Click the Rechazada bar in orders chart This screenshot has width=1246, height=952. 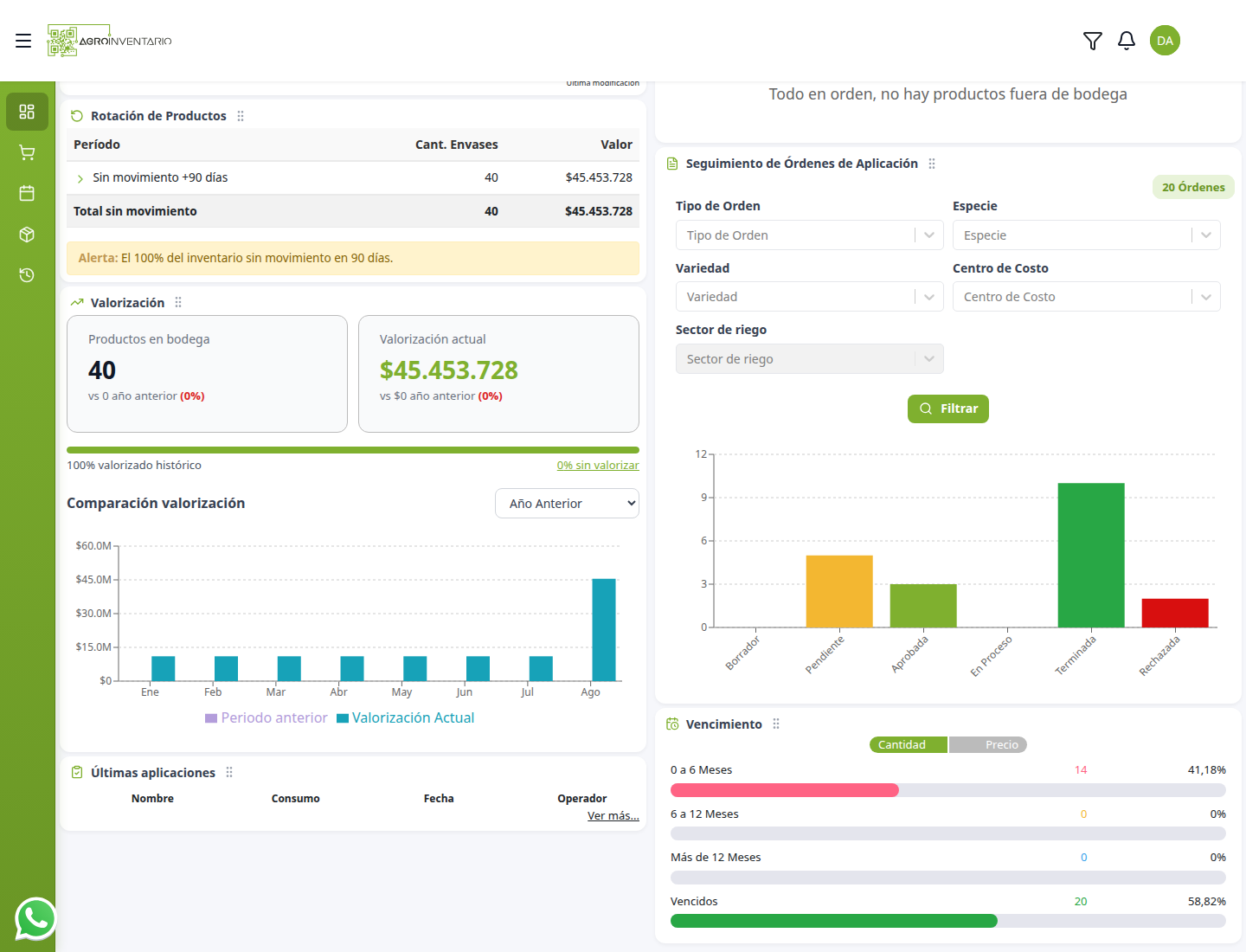[x=1175, y=613]
